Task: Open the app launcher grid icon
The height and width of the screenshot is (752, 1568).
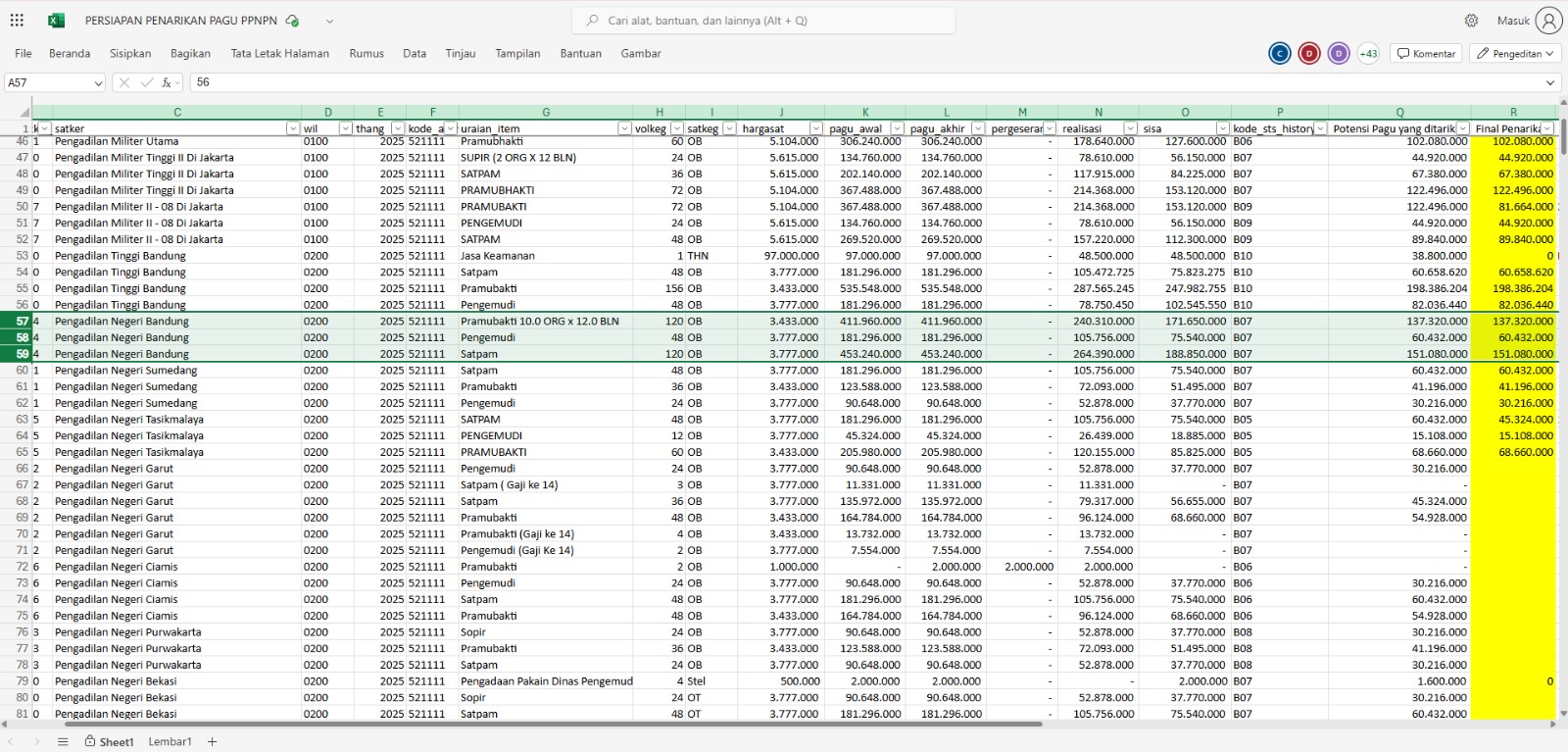Action: 17,21
